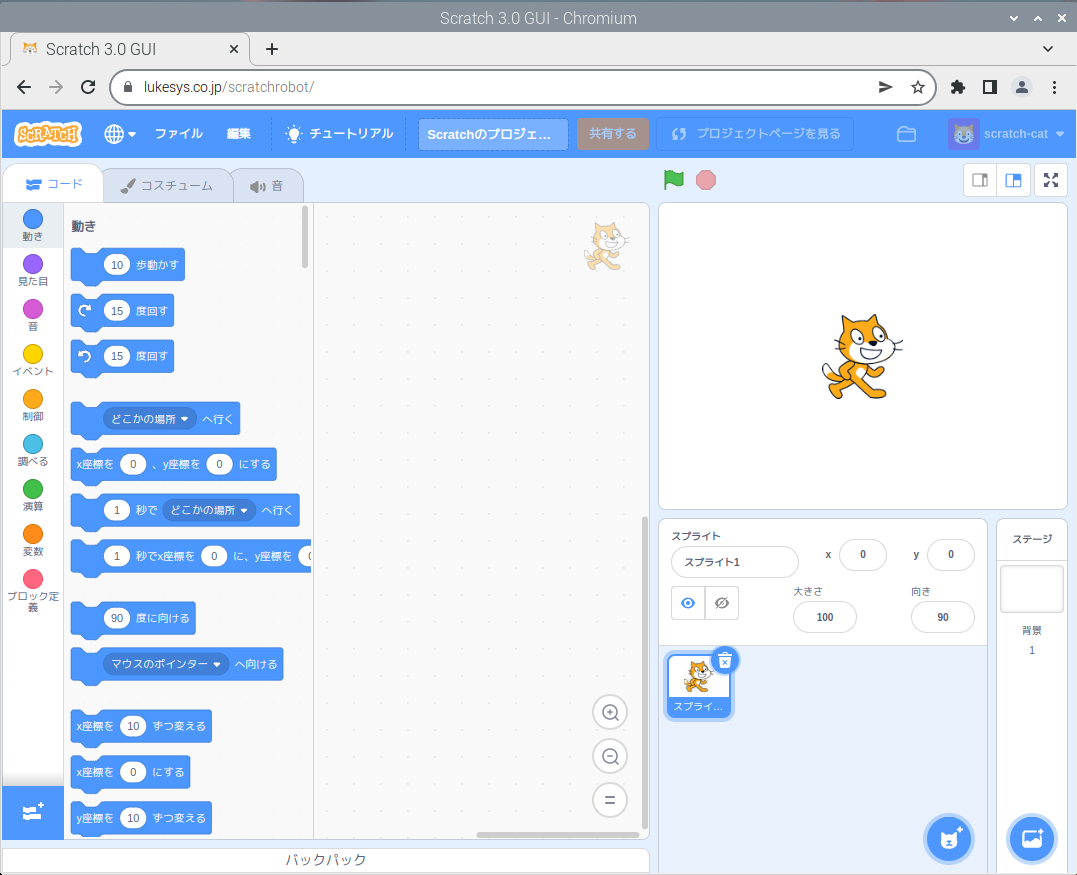Open the choose backdrop button
Viewport: 1077px width, 875px height.
(1032, 839)
